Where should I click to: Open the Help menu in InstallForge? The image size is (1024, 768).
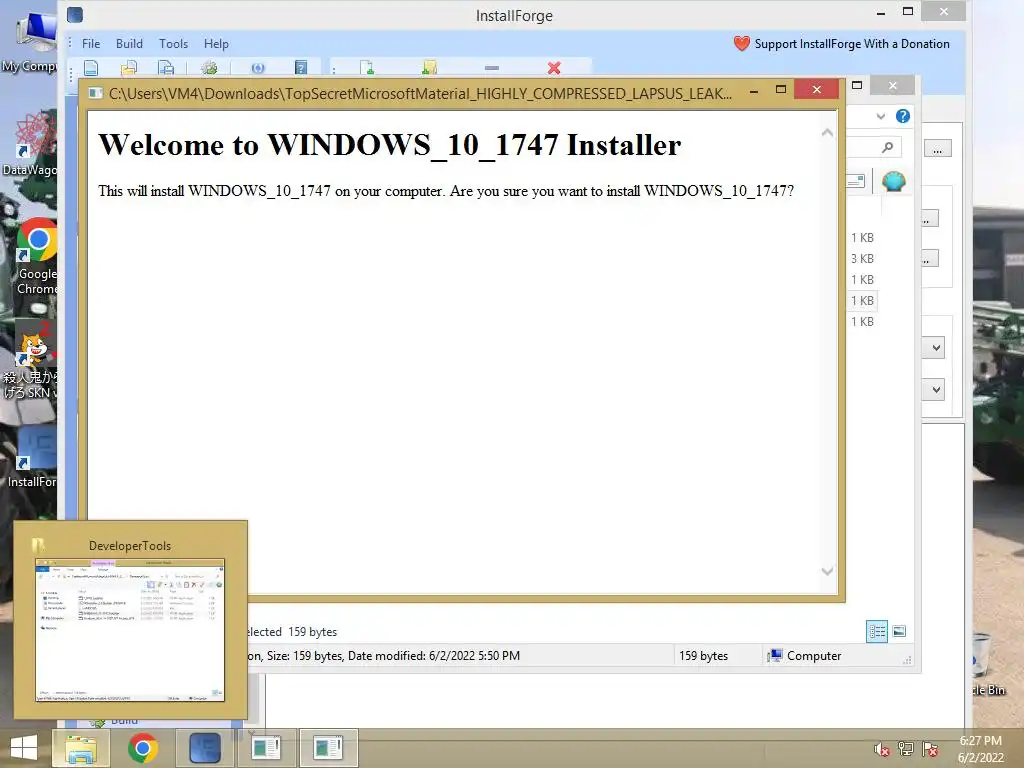(216, 44)
